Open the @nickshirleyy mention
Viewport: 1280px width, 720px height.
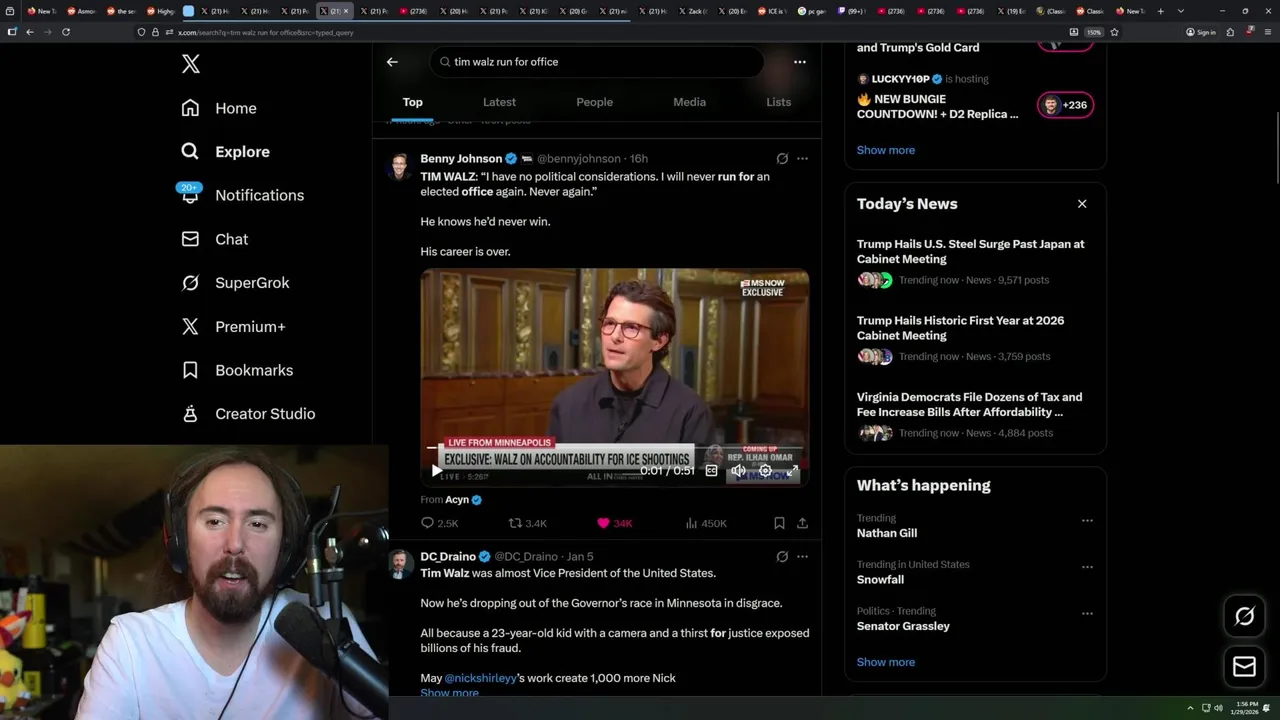click(480, 678)
